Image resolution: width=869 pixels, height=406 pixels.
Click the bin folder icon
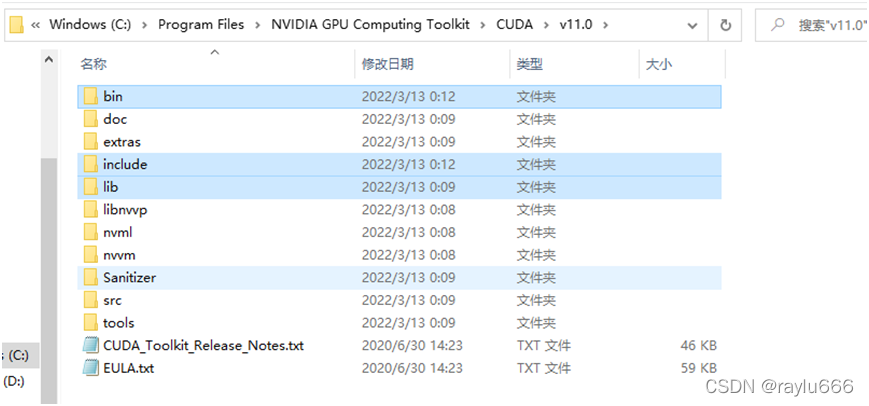90,96
